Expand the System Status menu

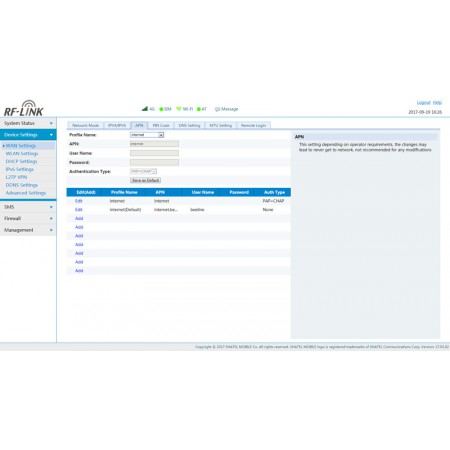coord(28,123)
